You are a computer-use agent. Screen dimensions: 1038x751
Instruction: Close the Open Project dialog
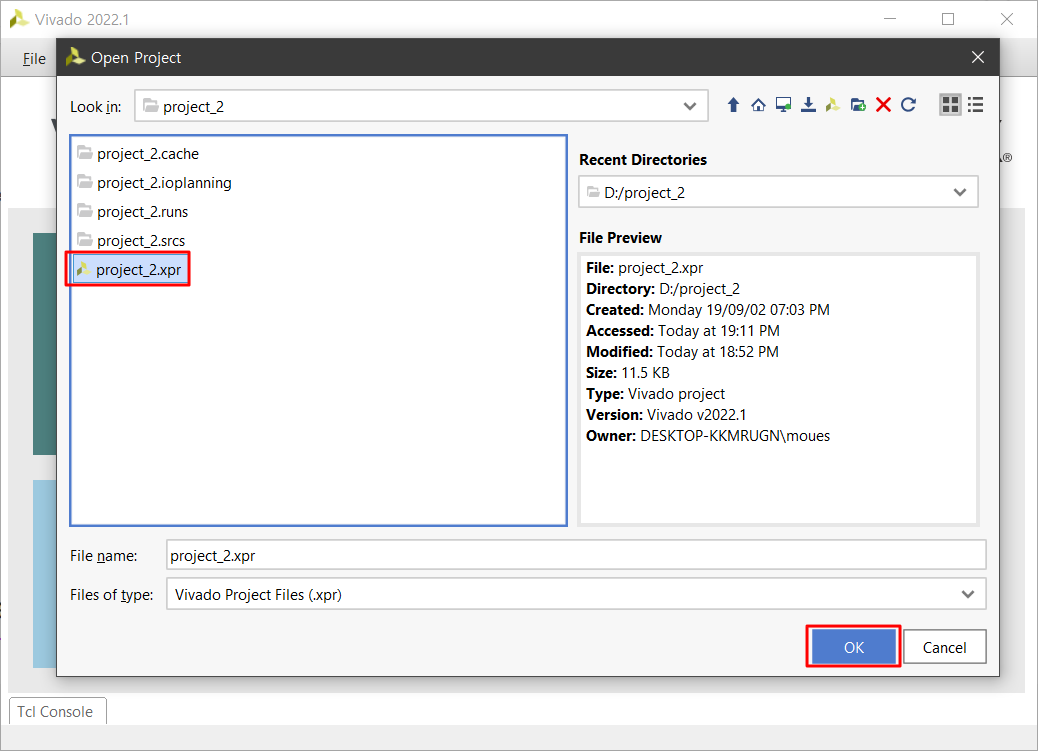978,58
